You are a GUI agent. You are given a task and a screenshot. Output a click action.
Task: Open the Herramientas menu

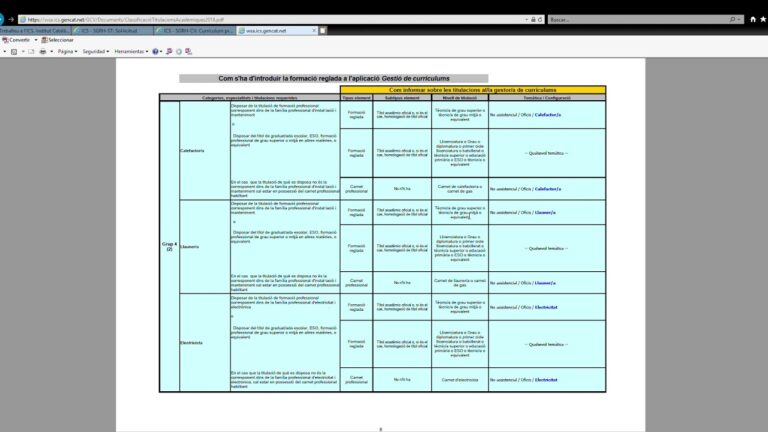point(131,51)
